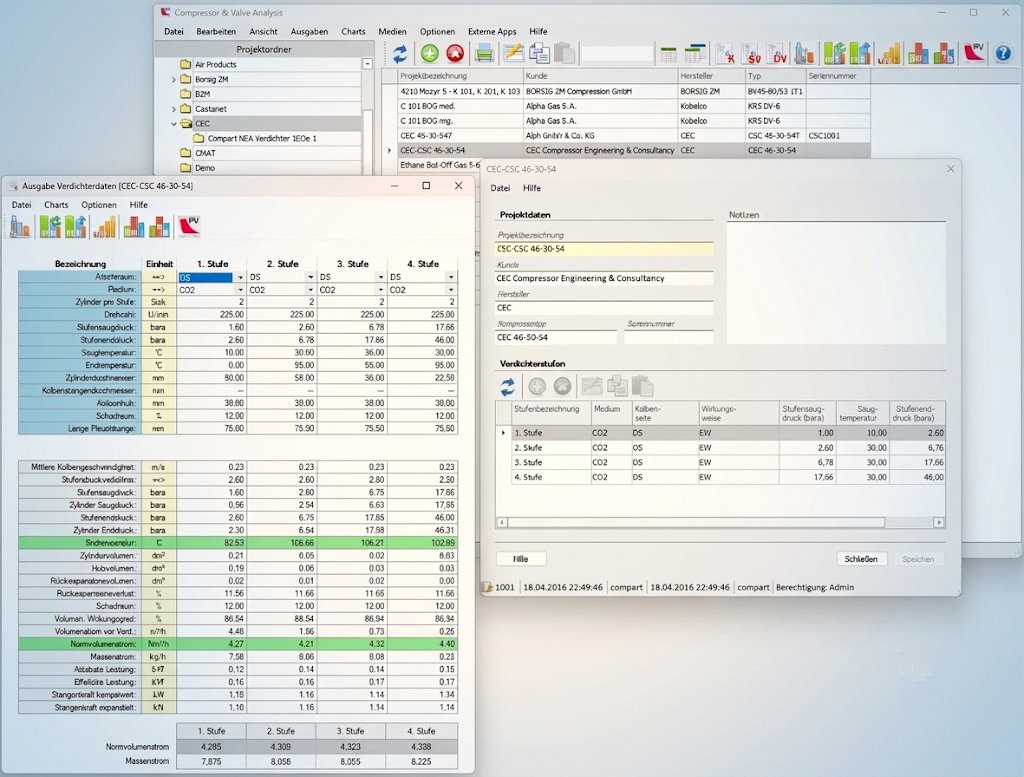Viewport: 1024px width, 777px height.
Task: Click the yellow bar chart icon in main toolbar
Action: click(x=889, y=54)
